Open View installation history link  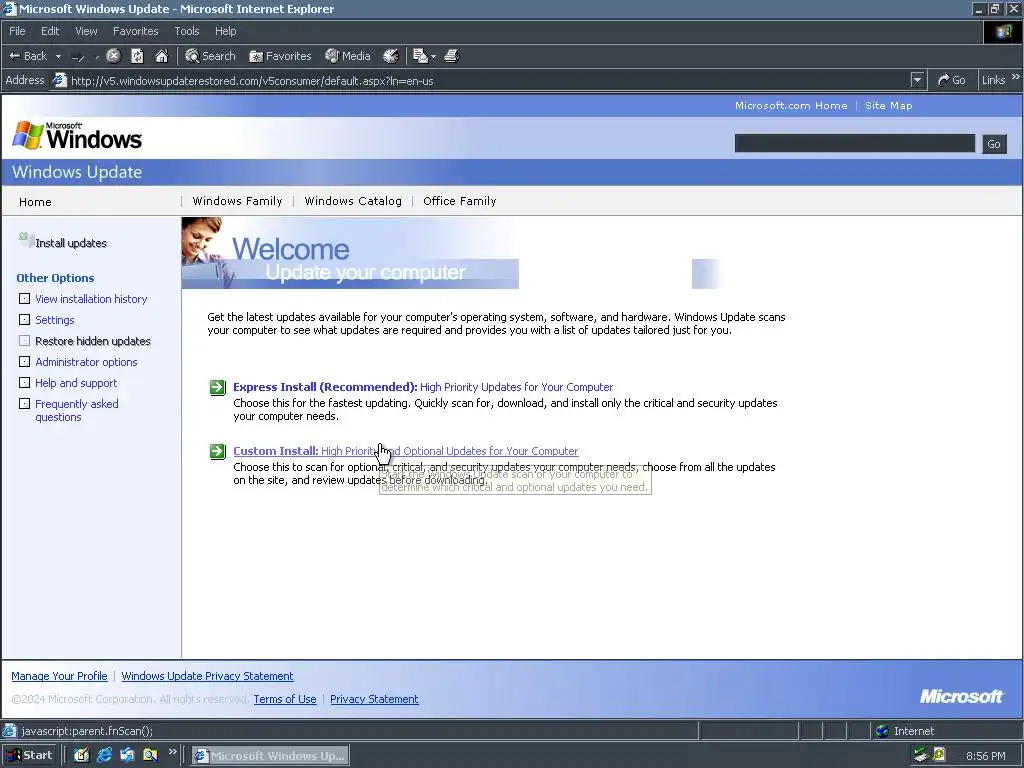pyautogui.click(x=91, y=299)
